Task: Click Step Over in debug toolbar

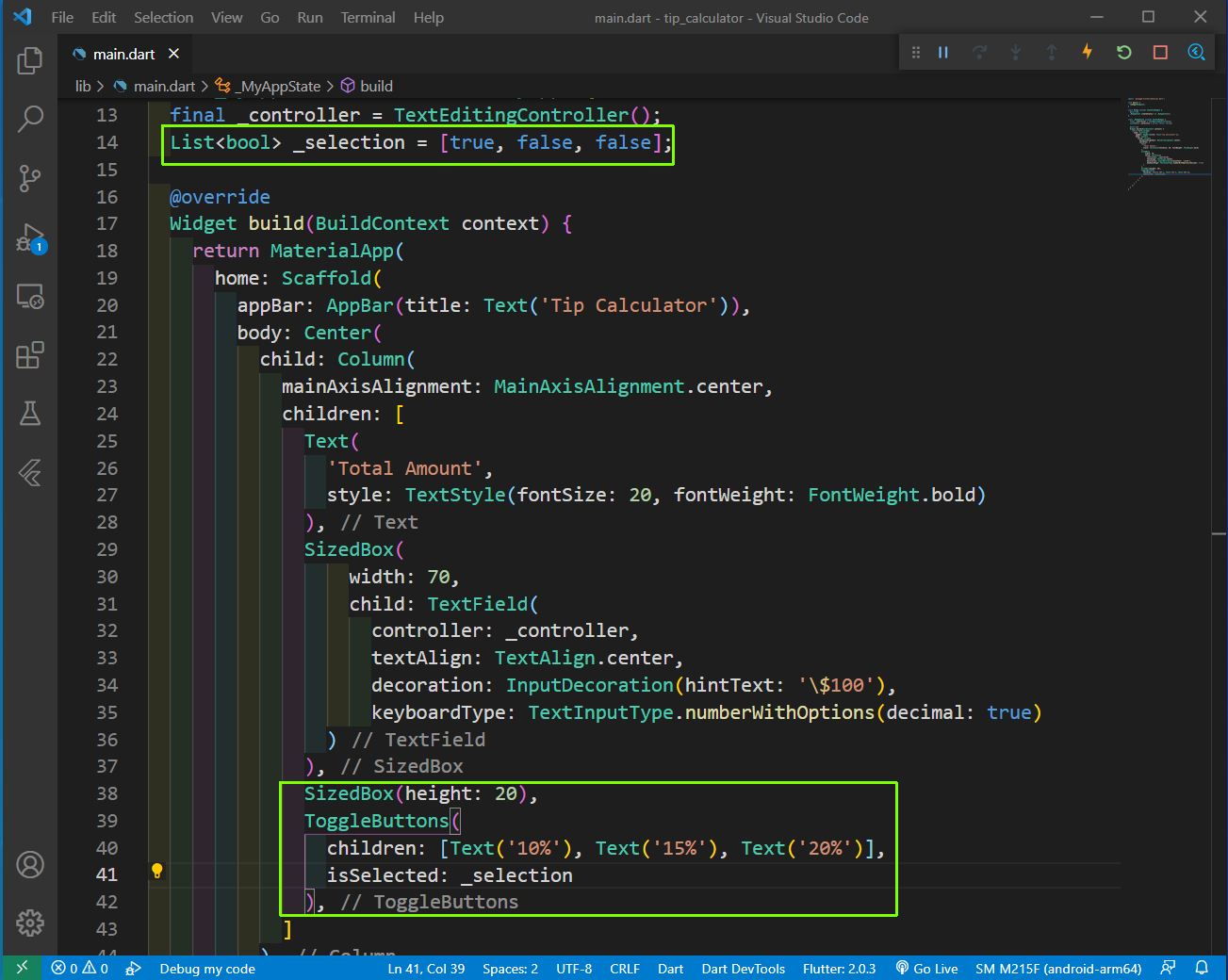Action: click(980, 53)
